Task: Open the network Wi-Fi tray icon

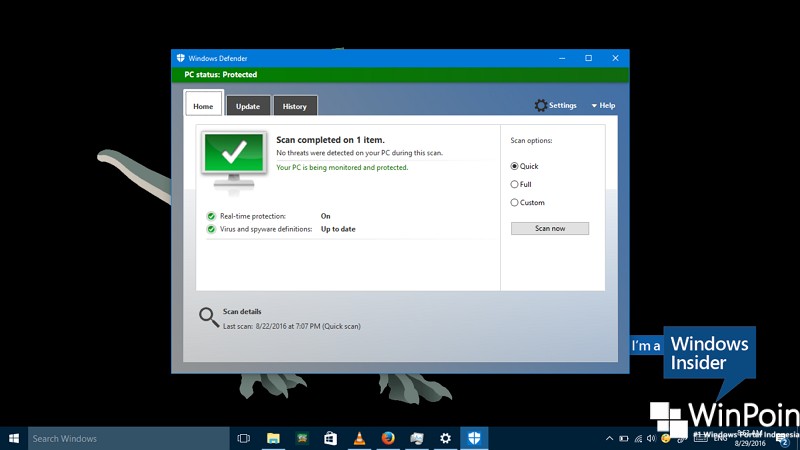Action: pyautogui.click(x=638, y=438)
